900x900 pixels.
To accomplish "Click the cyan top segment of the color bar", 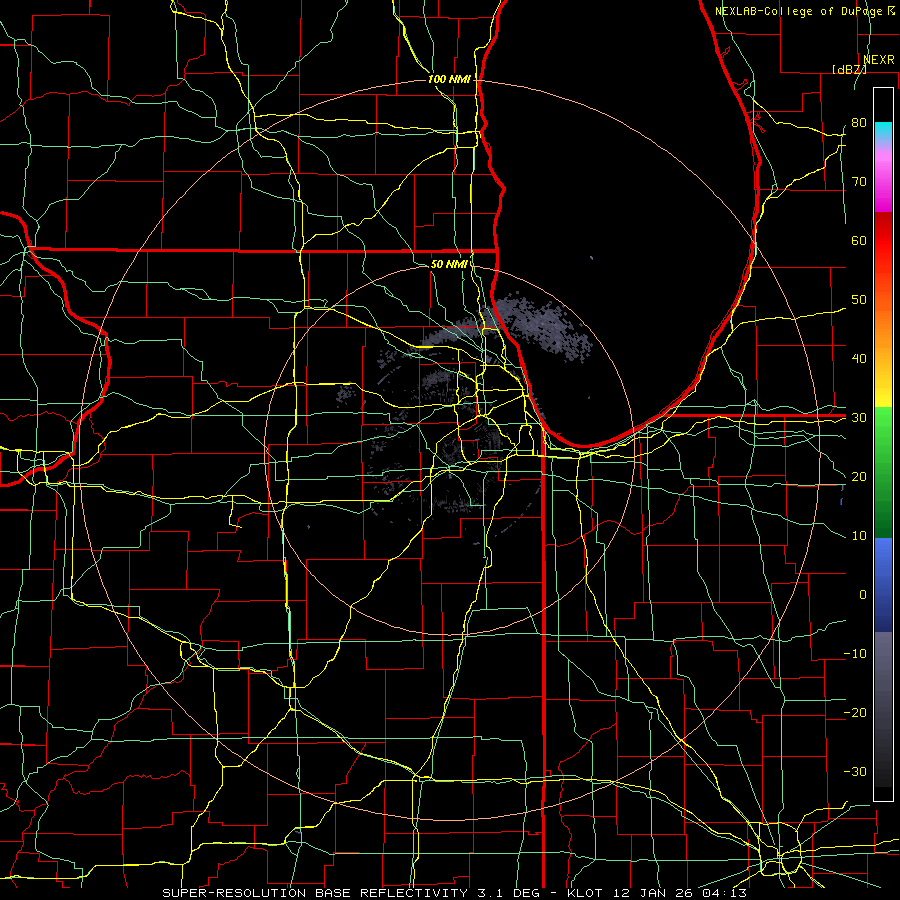I will coord(883,132).
